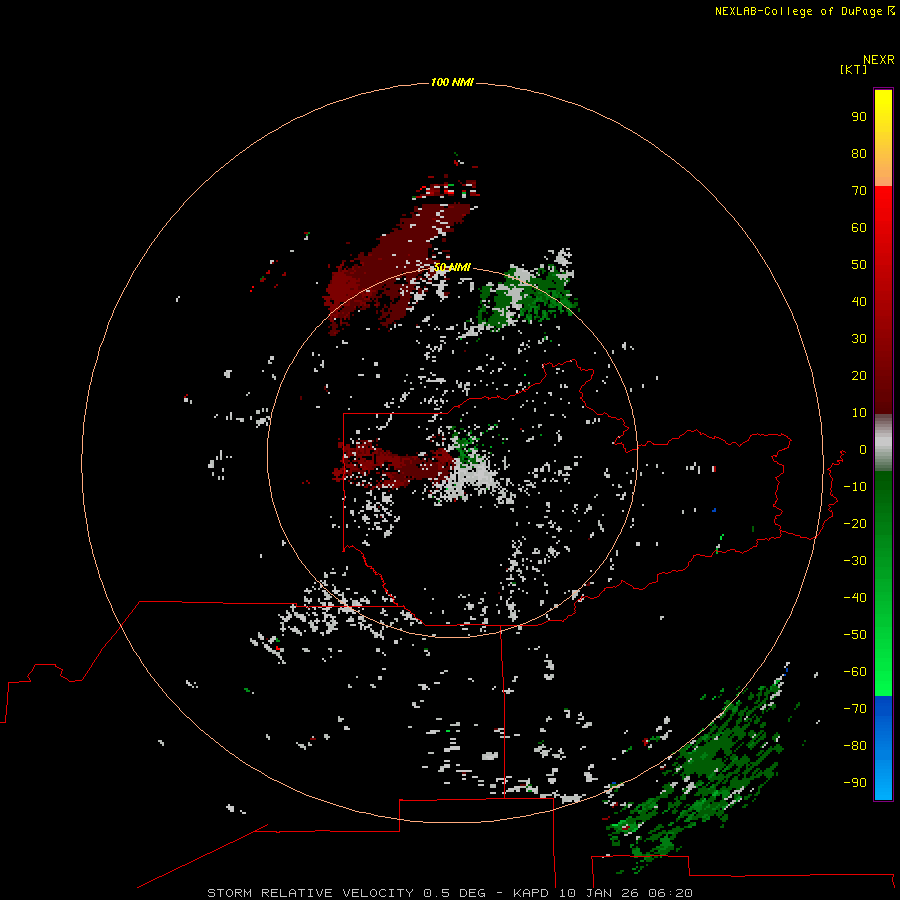Click the -40 value on velocity scale
This screenshot has width=900, height=900.
(855, 598)
